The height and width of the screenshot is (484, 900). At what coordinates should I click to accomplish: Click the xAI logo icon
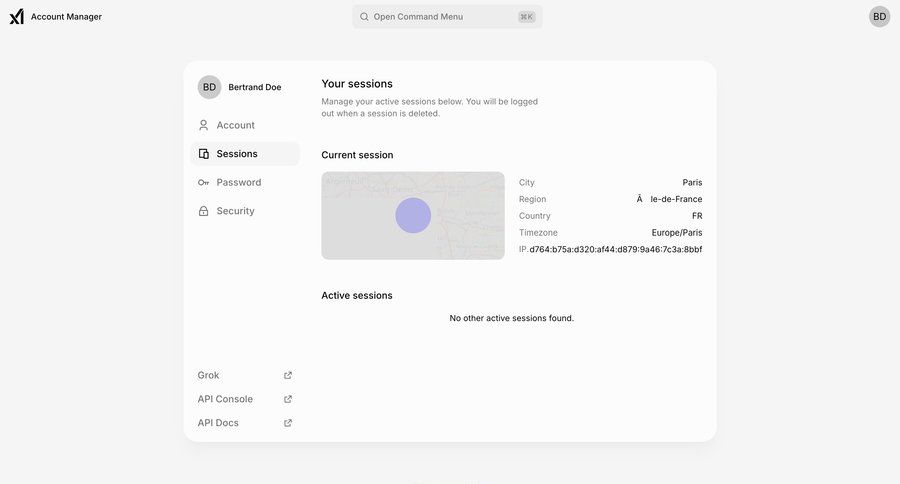point(17,17)
